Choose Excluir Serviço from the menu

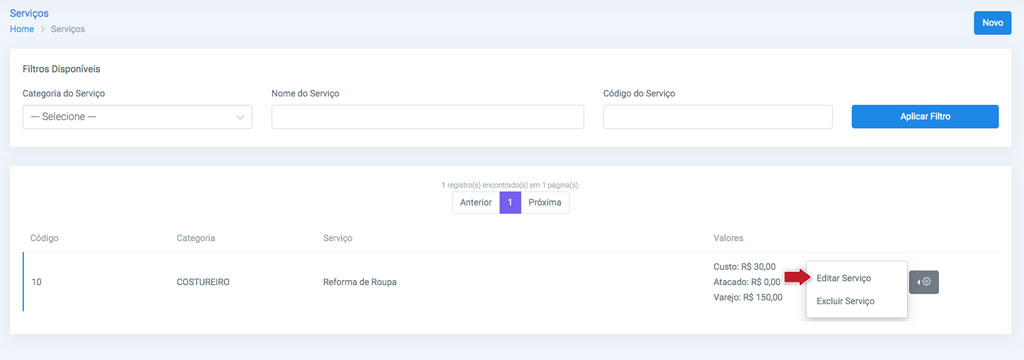tap(845, 301)
